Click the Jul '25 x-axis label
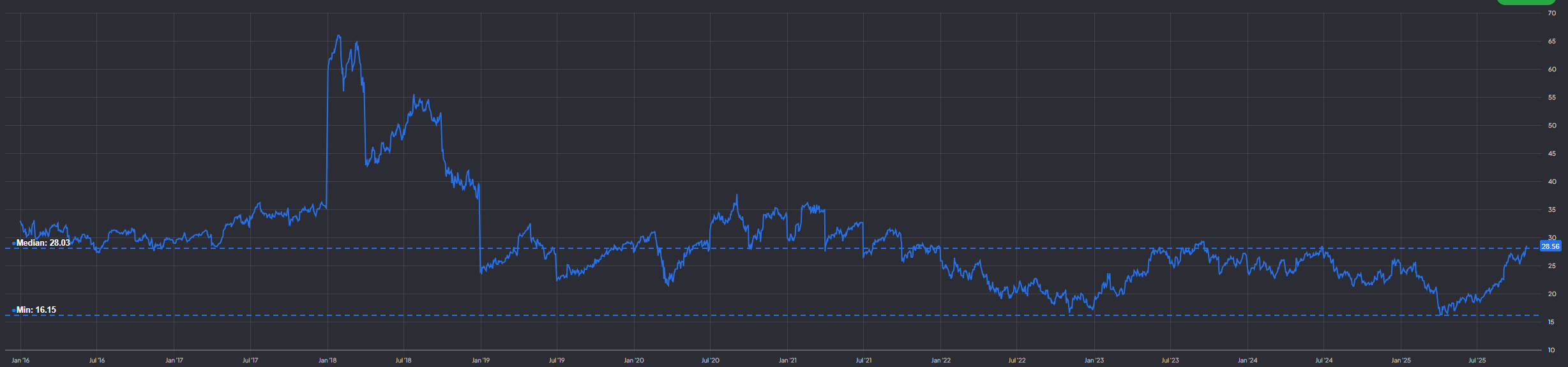This screenshot has height=367, width=1568. (1477, 361)
